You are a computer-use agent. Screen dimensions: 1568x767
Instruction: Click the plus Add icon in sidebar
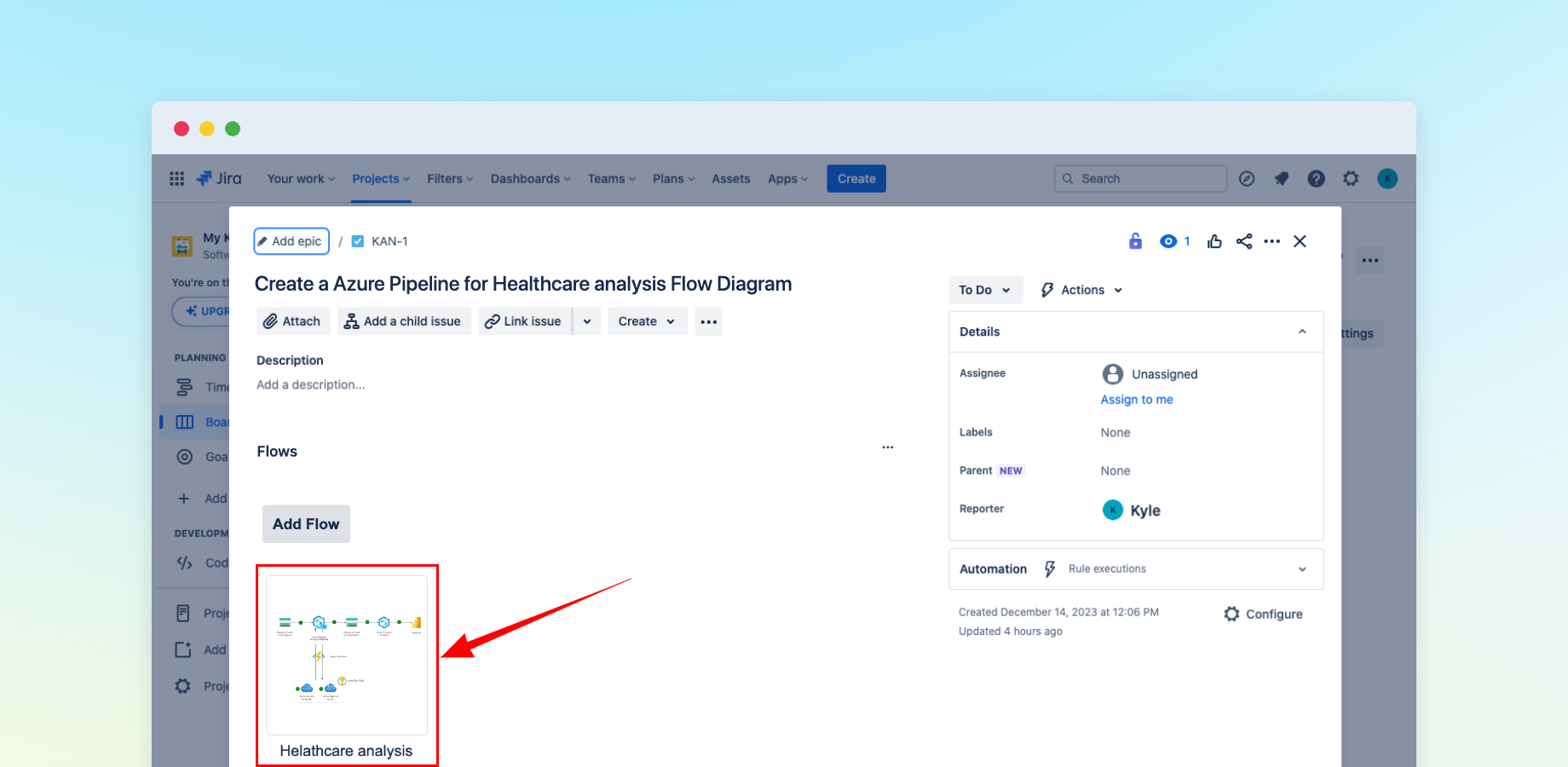pyautogui.click(x=183, y=499)
